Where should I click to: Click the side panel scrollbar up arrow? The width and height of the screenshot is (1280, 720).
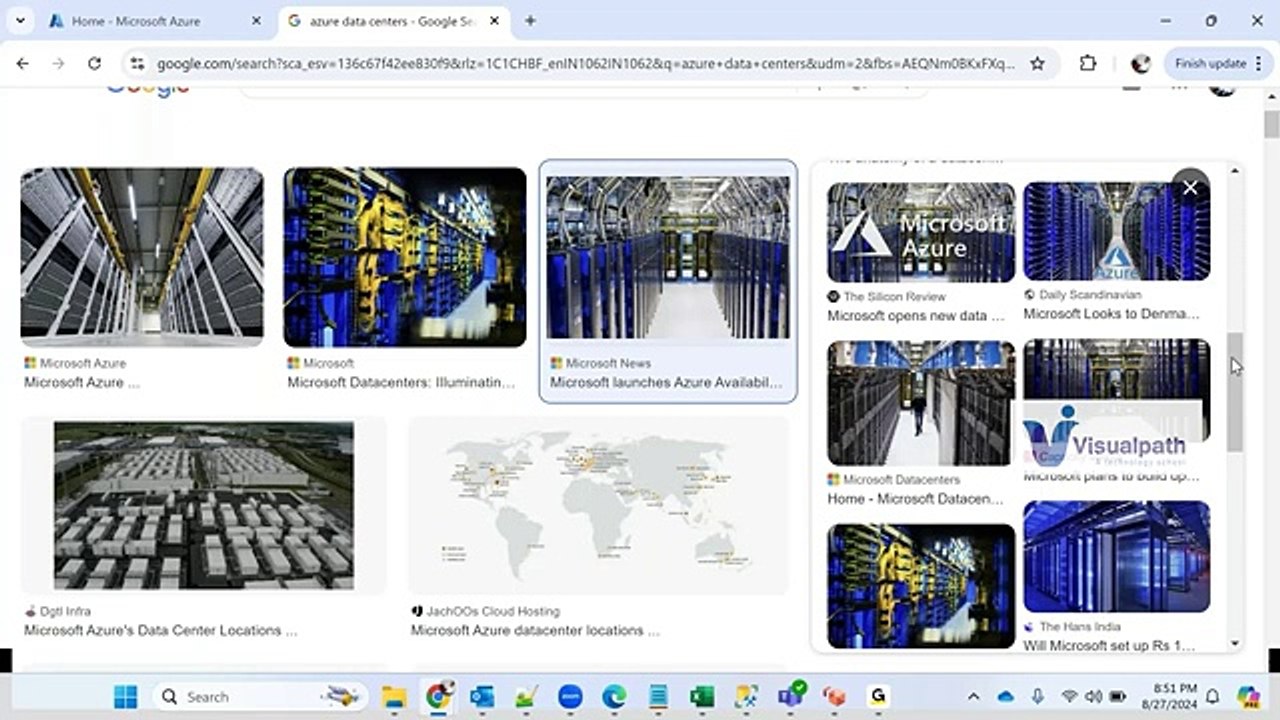click(1235, 171)
